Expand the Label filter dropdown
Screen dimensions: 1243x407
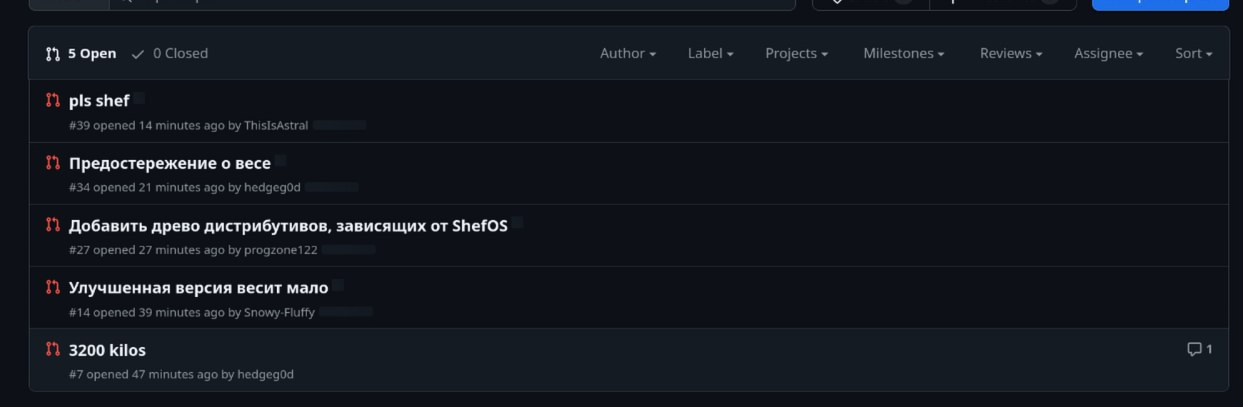tap(710, 53)
